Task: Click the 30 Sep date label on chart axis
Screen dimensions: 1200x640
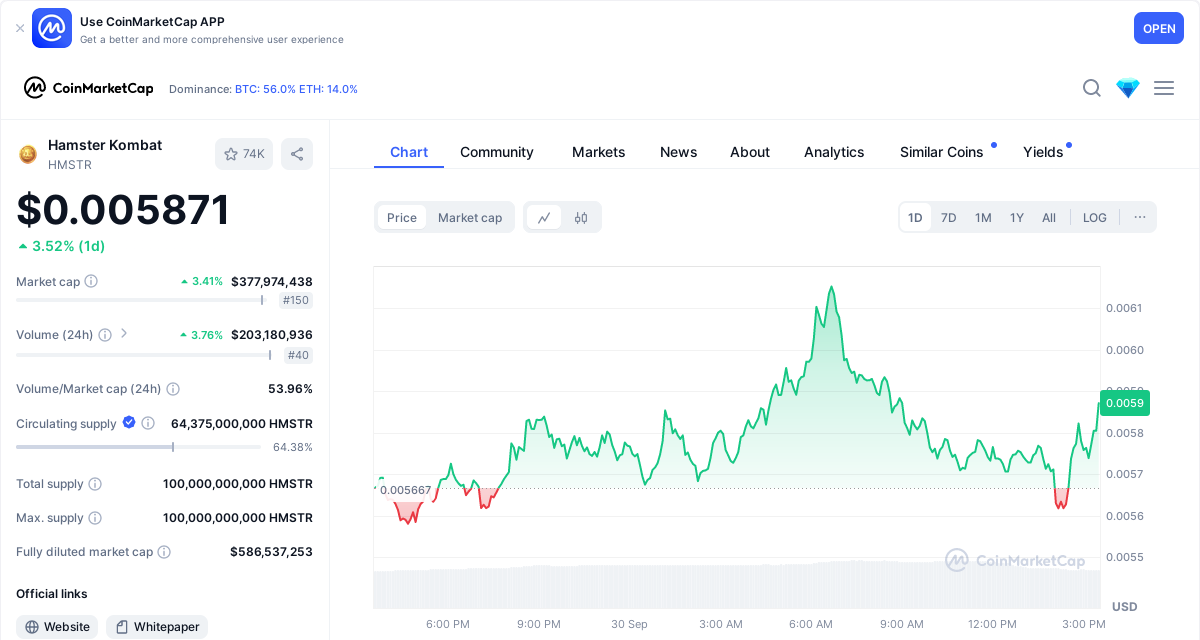Action: pyautogui.click(x=629, y=624)
